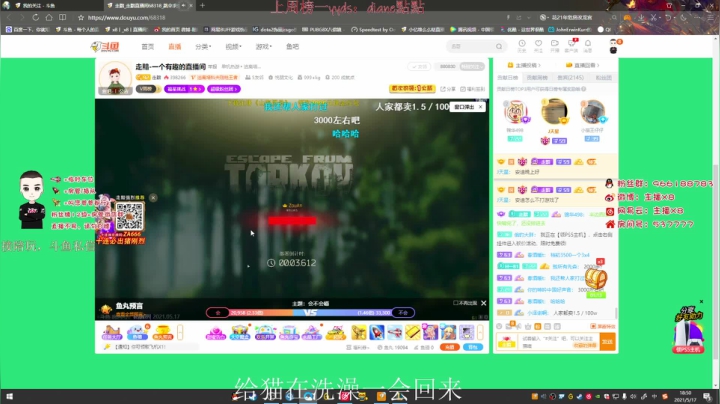This screenshot has height=404, width=720.
Task: Open the watch history clock icon
Action: coord(522,45)
